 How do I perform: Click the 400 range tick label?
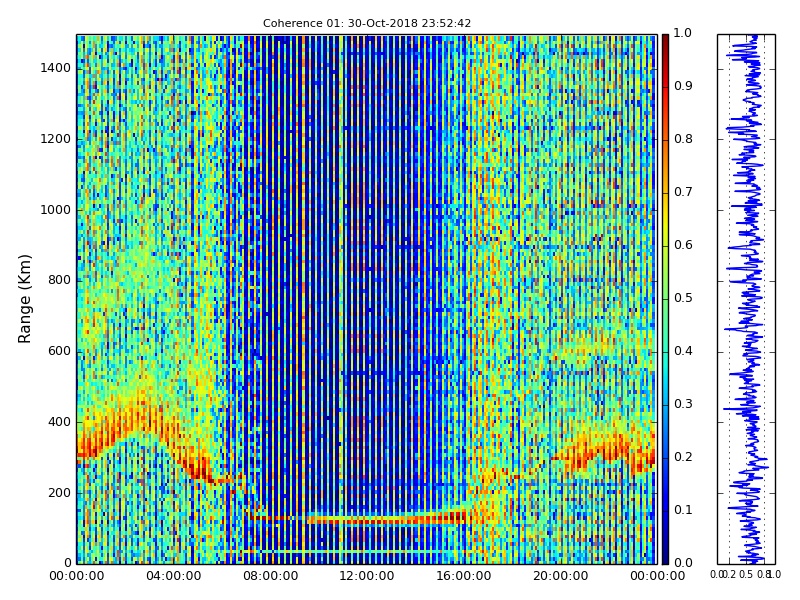pyautogui.click(x=59, y=422)
